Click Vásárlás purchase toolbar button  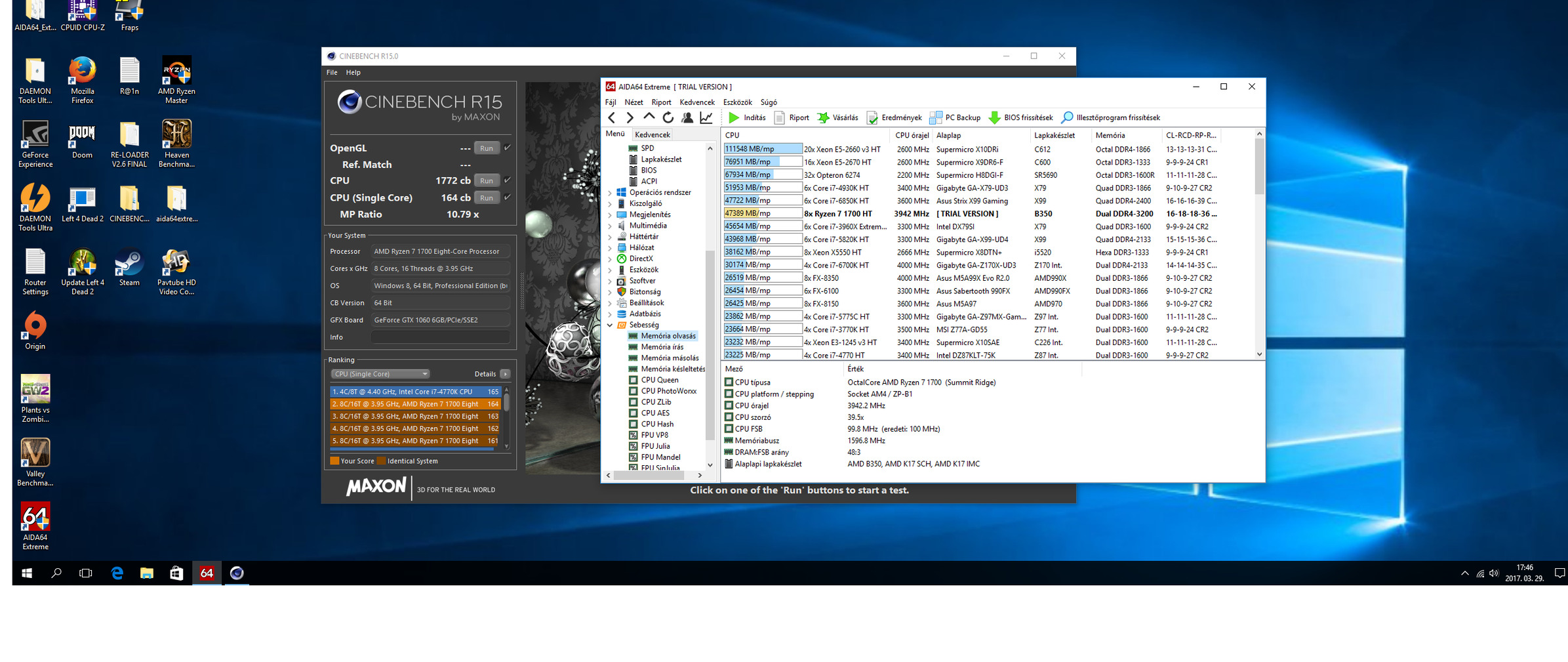tap(837, 117)
